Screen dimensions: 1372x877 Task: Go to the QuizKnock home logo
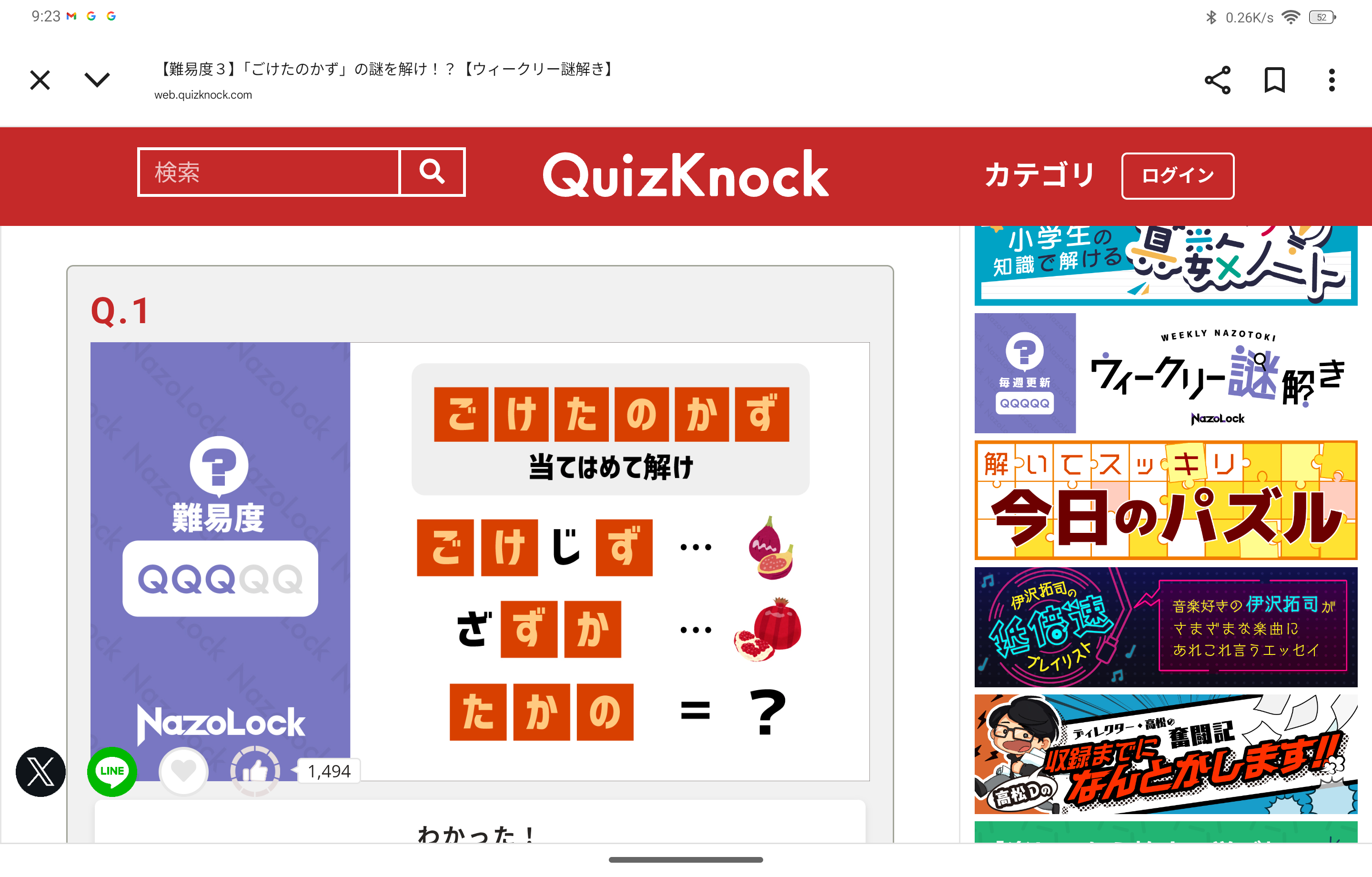tap(686, 174)
